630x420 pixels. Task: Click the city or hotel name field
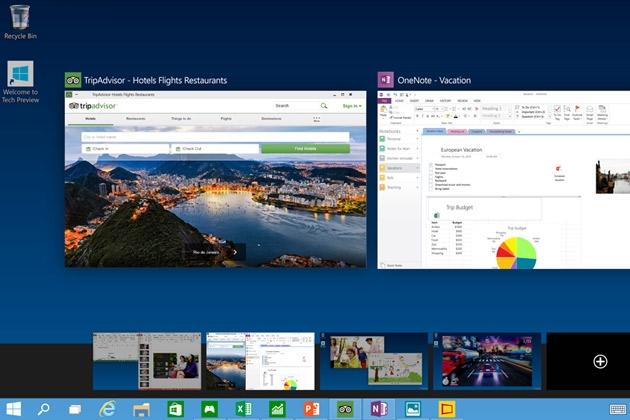215,137
